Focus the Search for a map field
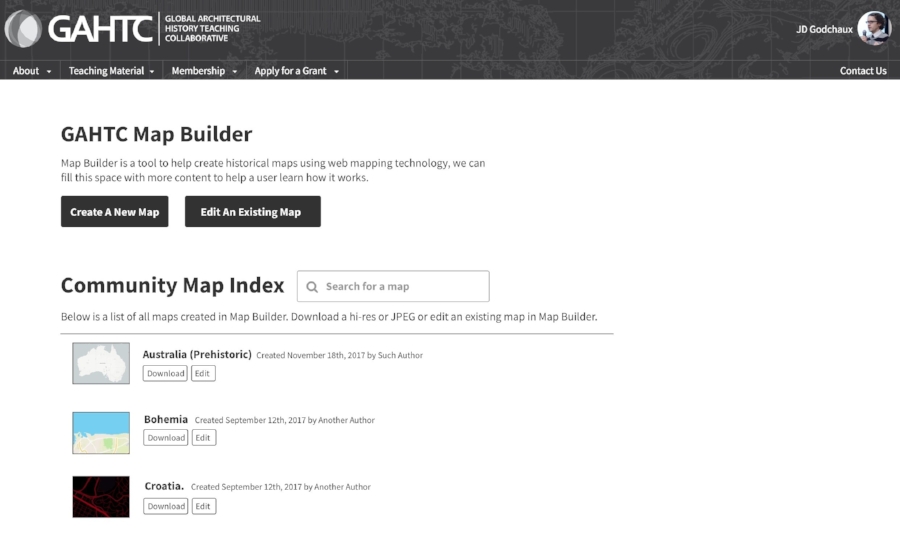 coord(393,286)
